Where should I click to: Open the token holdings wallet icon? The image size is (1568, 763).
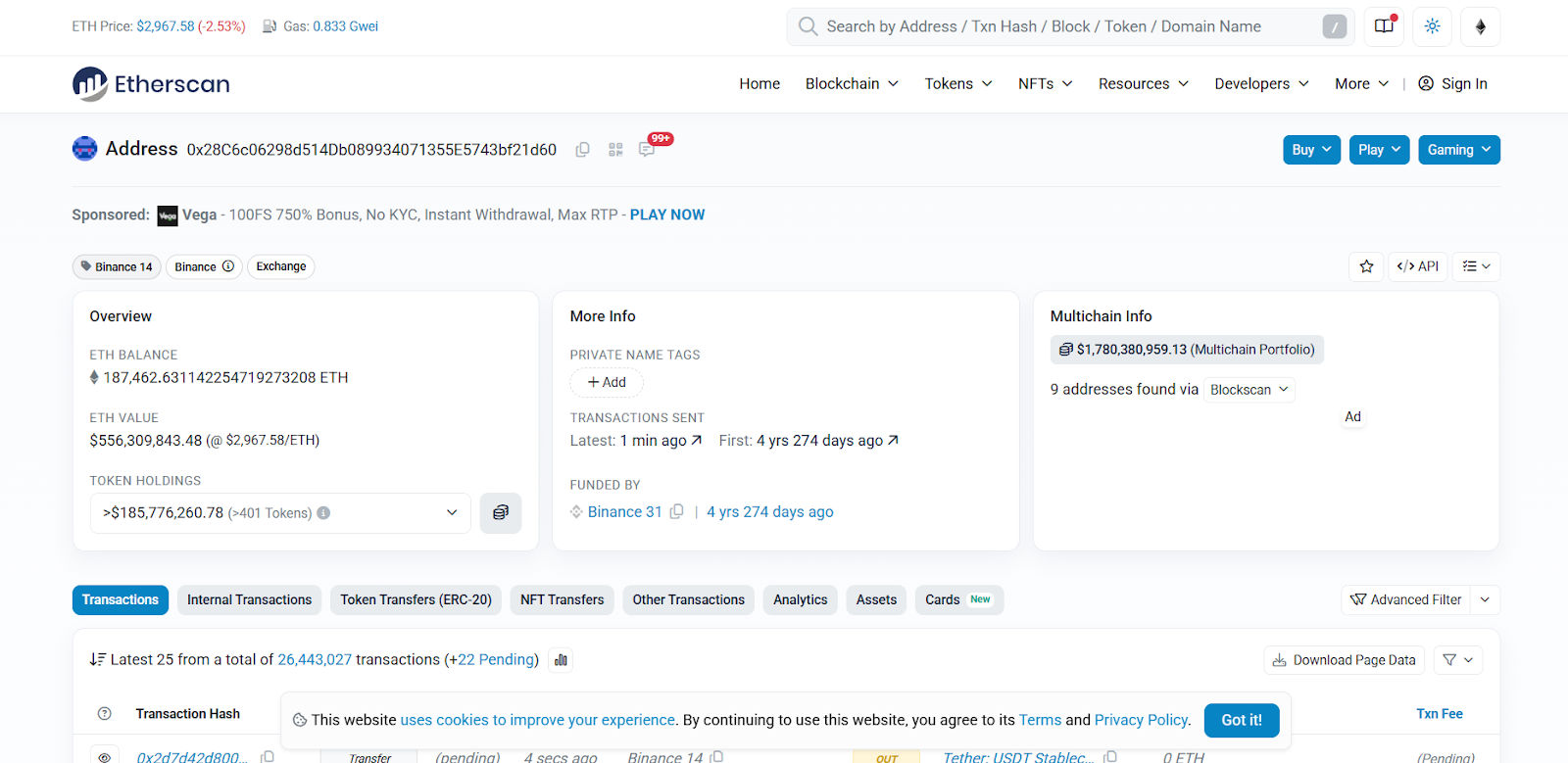[501, 513]
